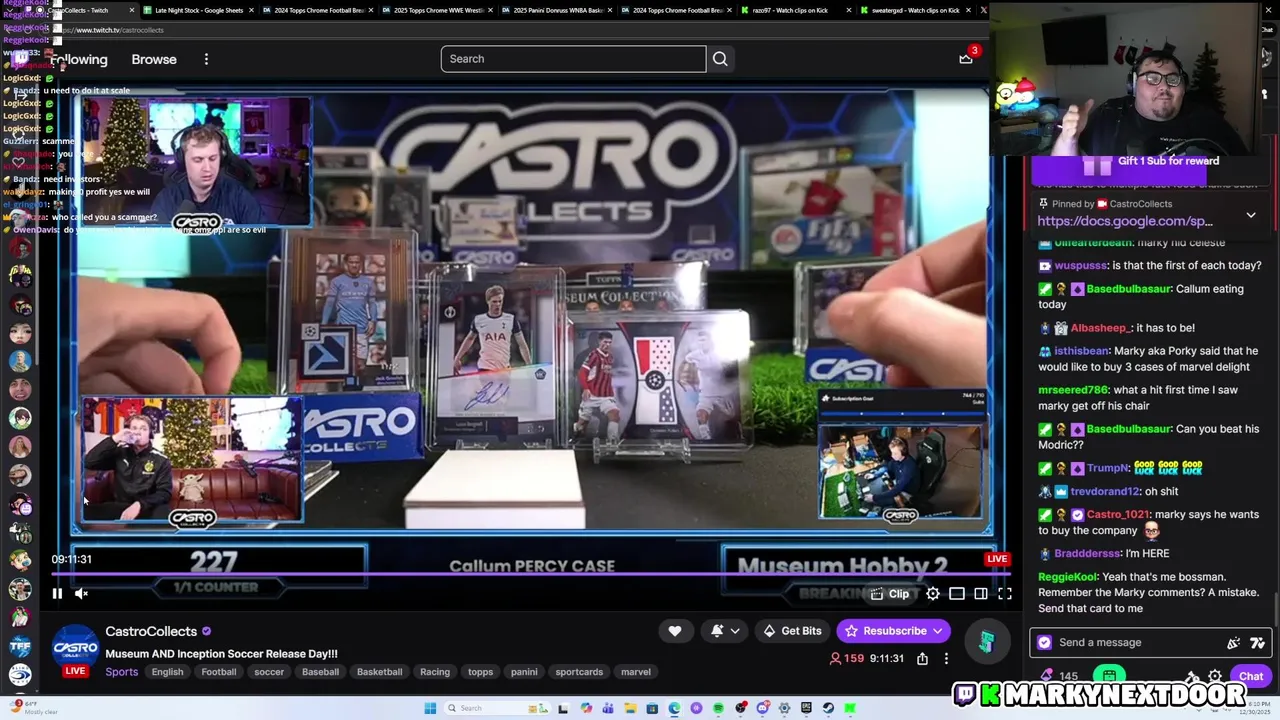
Task: Select the marvel tag
Action: point(636,672)
